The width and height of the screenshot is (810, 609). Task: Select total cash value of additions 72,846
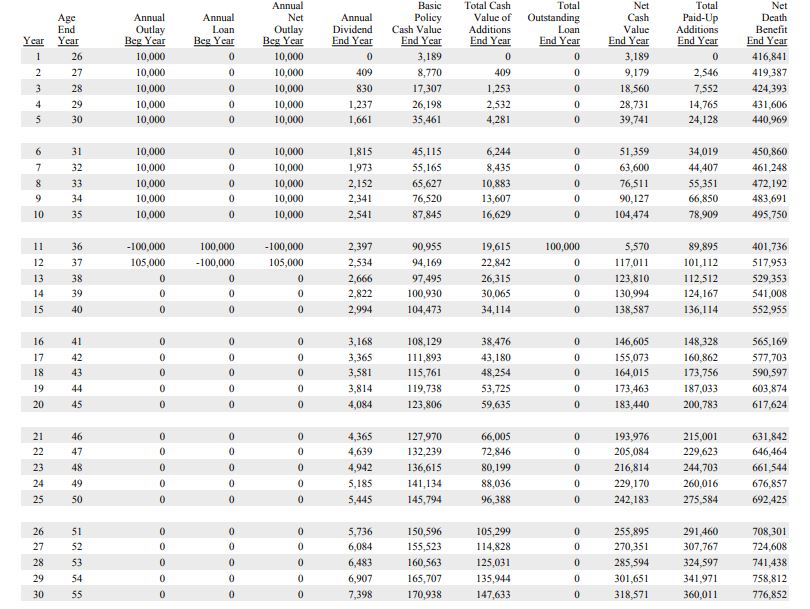(x=496, y=452)
